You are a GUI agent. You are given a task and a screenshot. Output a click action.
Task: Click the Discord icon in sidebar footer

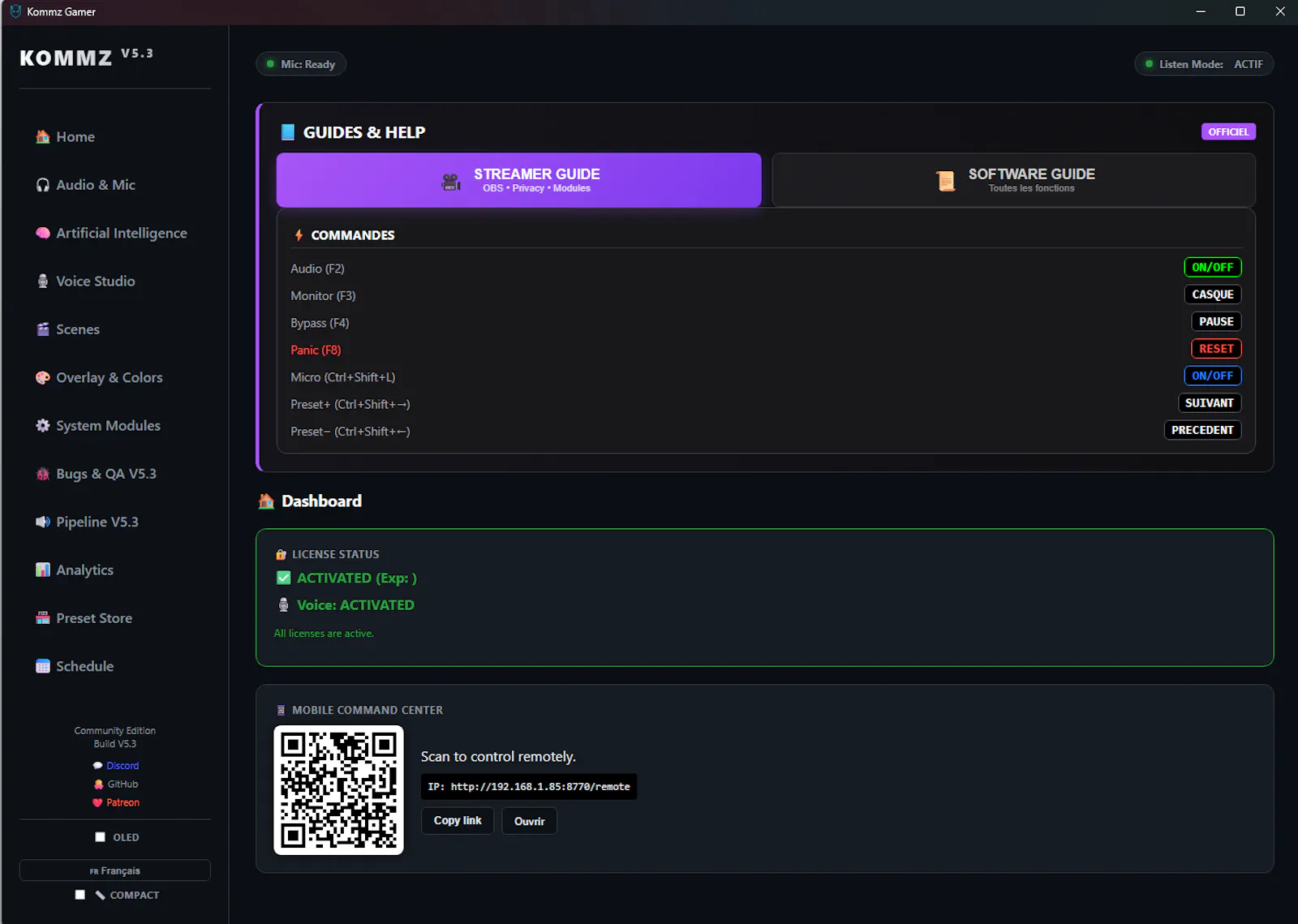point(98,766)
